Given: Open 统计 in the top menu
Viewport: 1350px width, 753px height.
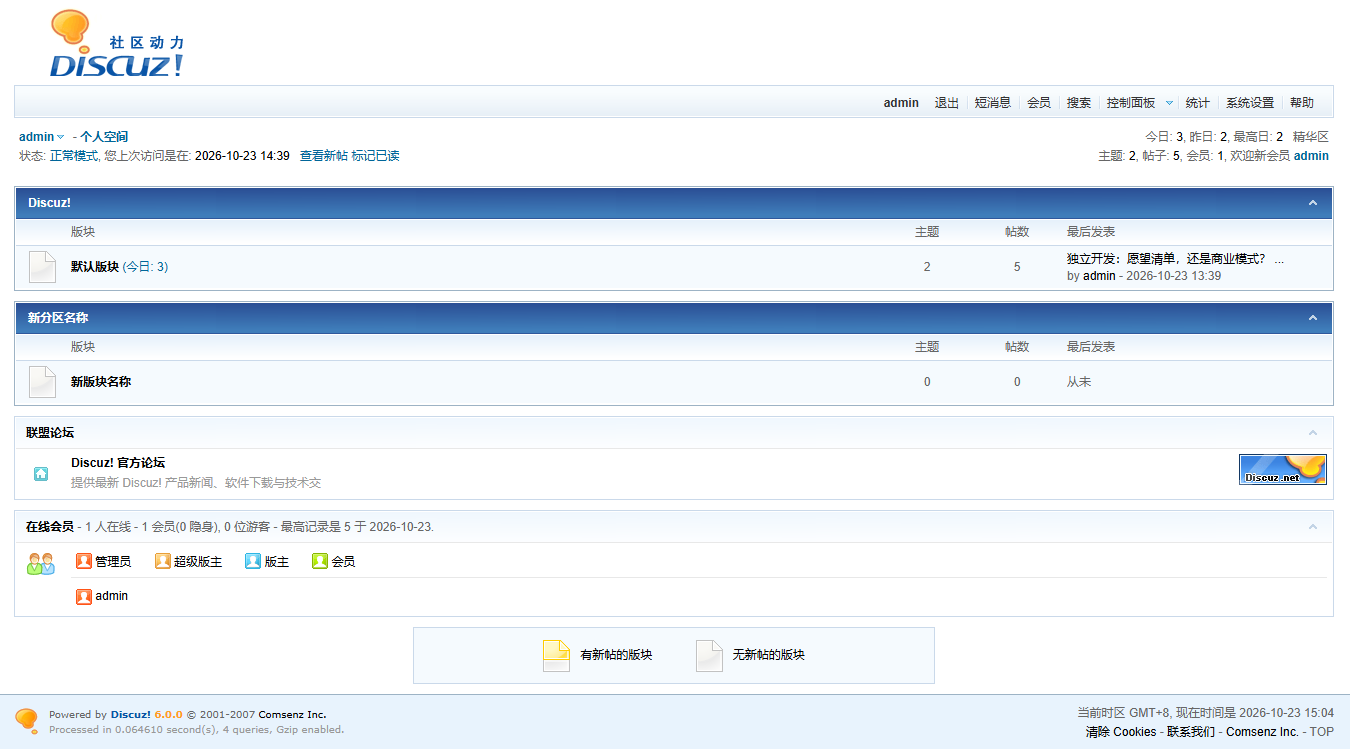Looking at the screenshot, I should pyautogui.click(x=1197, y=103).
